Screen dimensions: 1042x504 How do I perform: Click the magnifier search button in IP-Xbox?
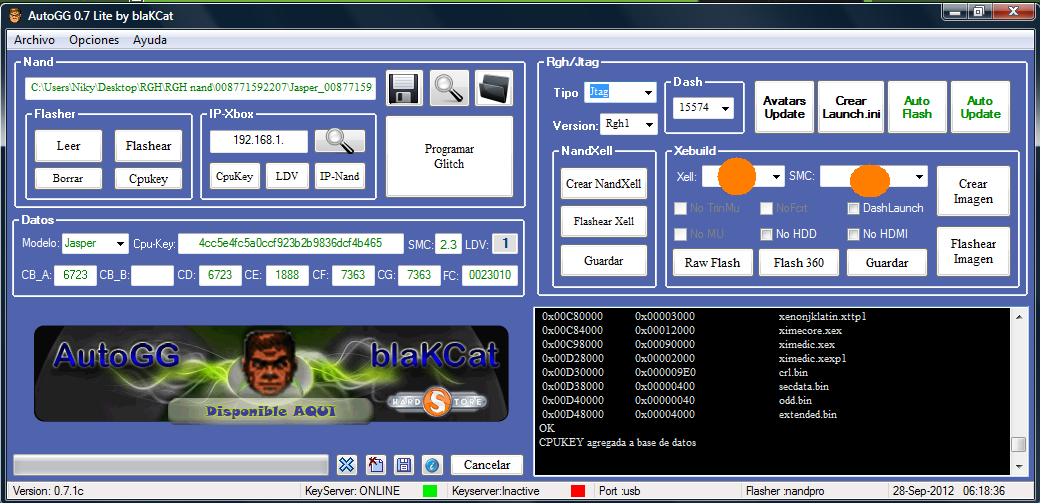point(339,141)
